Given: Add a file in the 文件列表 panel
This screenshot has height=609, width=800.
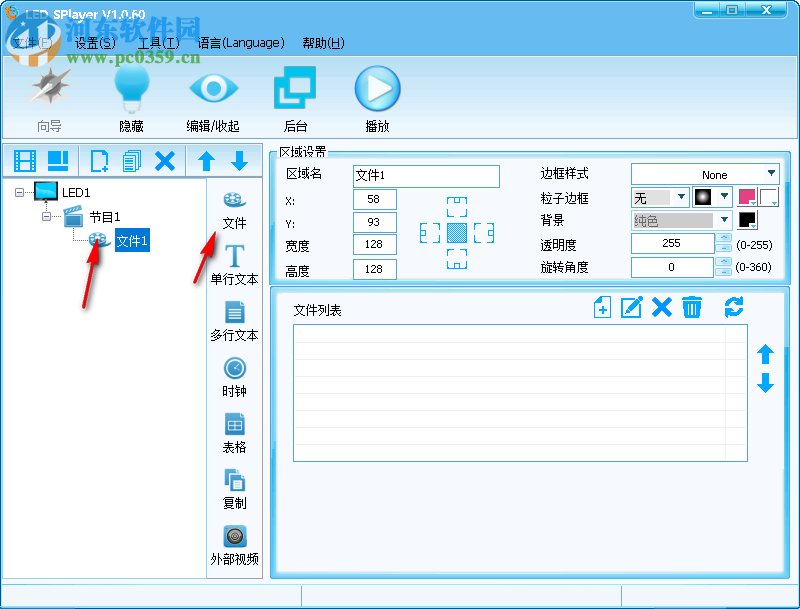Looking at the screenshot, I should pyautogui.click(x=601, y=308).
